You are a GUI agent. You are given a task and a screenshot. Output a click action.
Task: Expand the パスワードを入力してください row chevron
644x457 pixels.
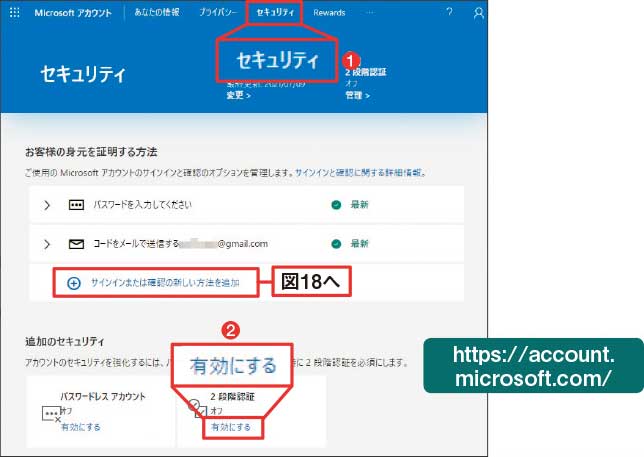click(x=47, y=205)
